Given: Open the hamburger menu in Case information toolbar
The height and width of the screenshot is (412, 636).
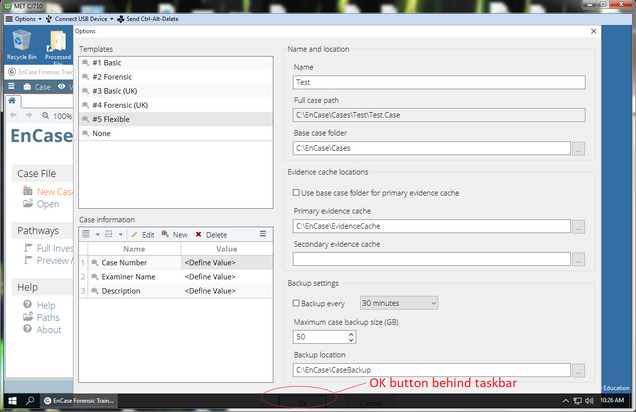Looking at the screenshot, I should [263, 234].
